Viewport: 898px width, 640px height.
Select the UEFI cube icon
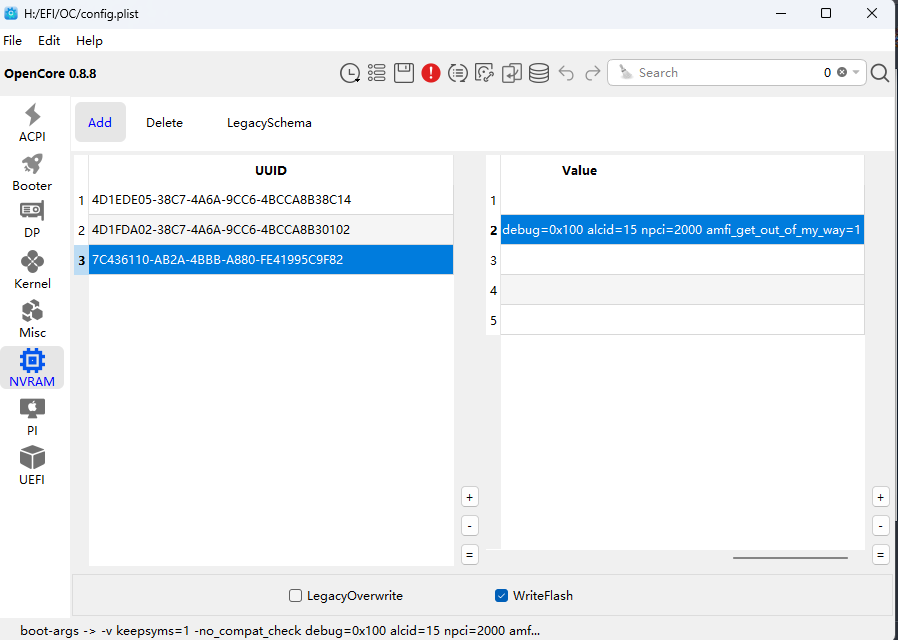coord(32,465)
